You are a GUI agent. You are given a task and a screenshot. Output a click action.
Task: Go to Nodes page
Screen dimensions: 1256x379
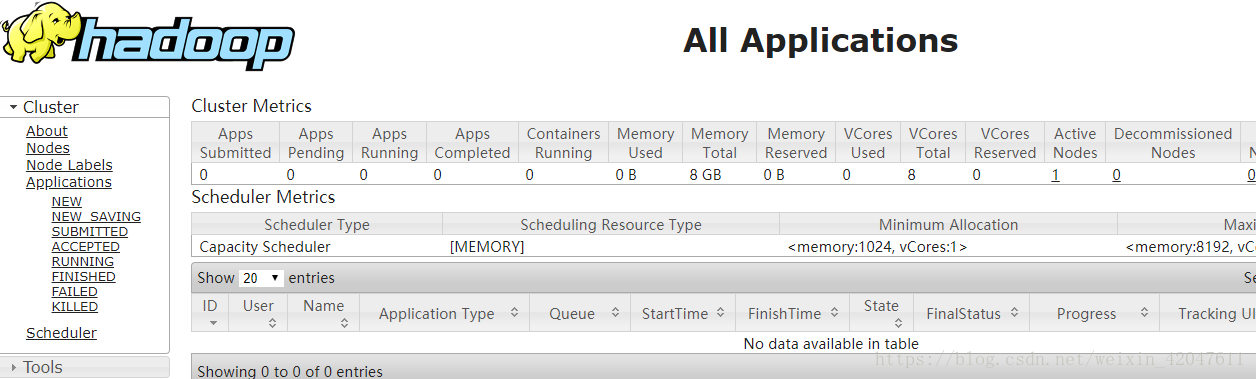(x=48, y=148)
